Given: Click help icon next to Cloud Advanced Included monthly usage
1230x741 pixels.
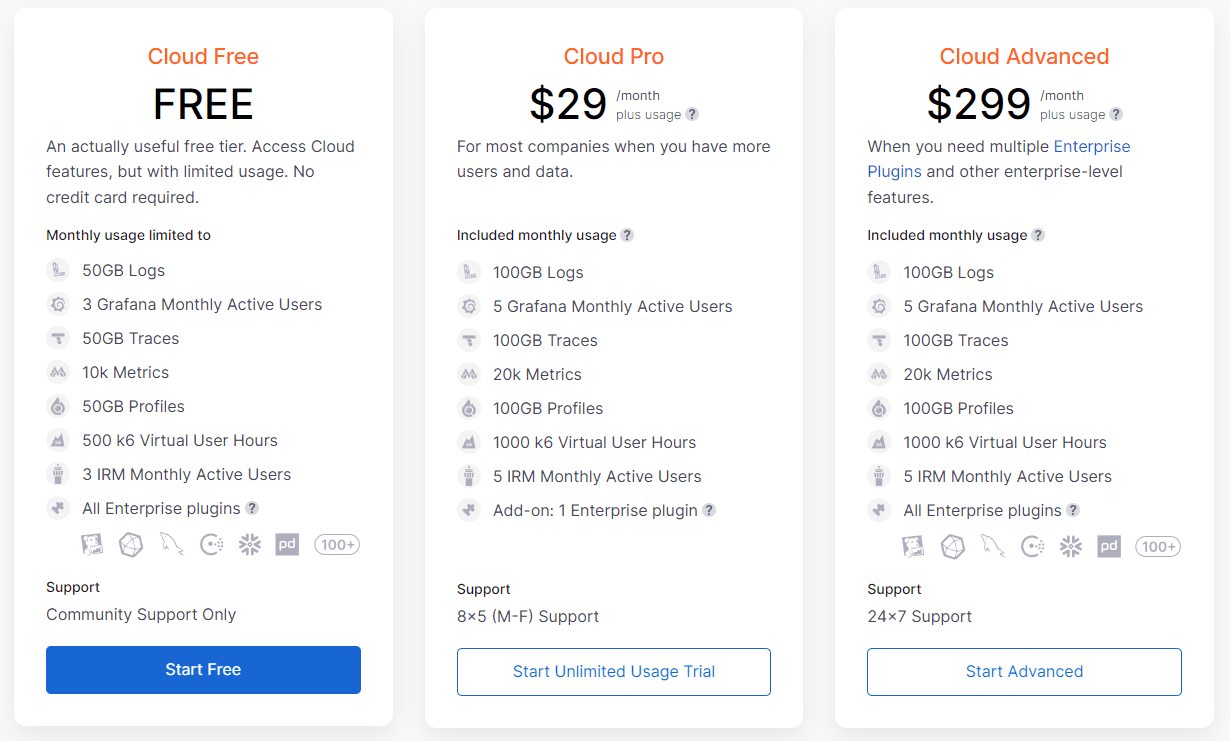Looking at the screenshot, I should click(1038, 235).
